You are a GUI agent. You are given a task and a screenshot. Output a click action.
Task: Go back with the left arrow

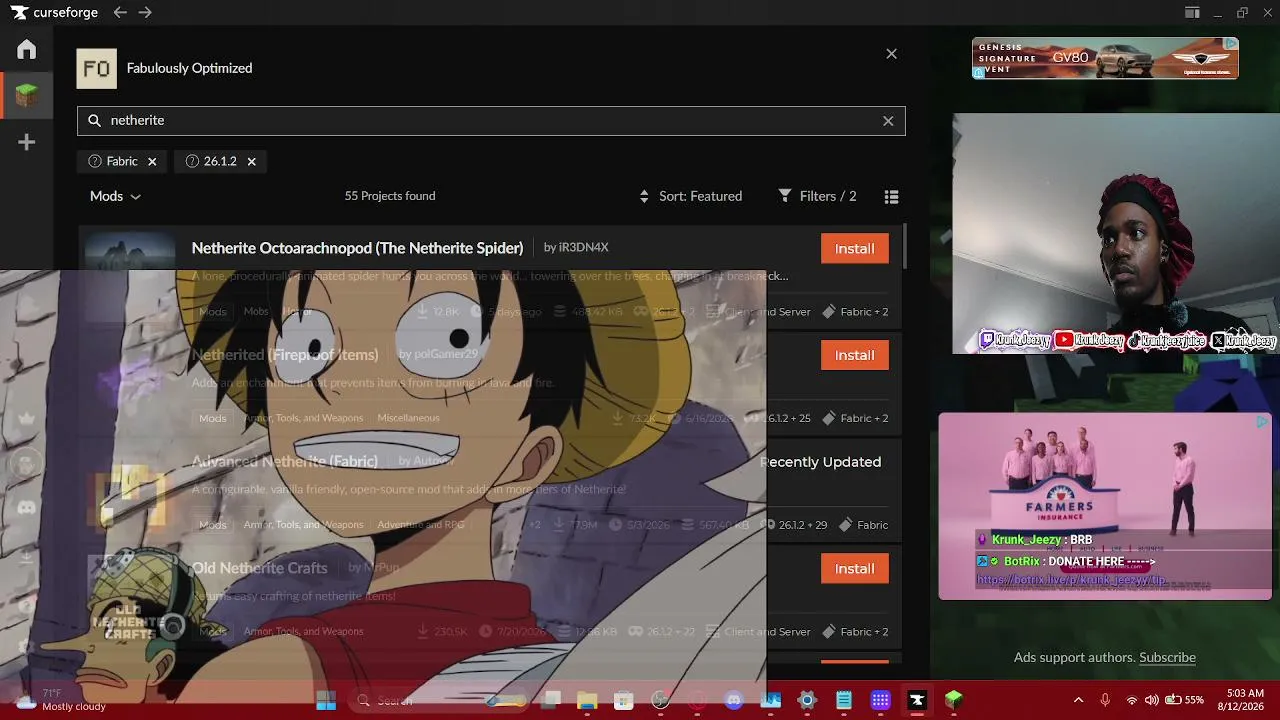(120, 12)
